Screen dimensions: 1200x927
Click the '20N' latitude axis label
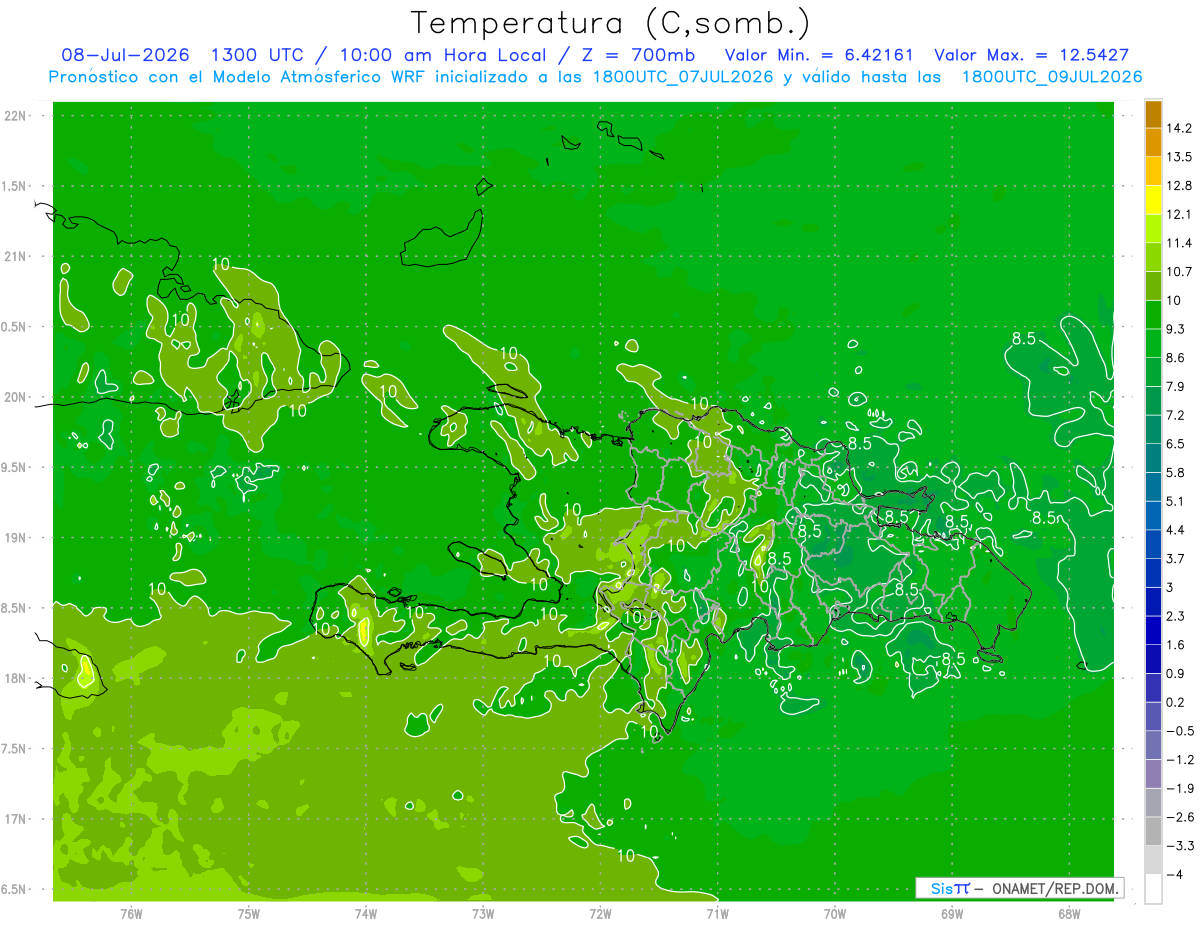(15, 397)
